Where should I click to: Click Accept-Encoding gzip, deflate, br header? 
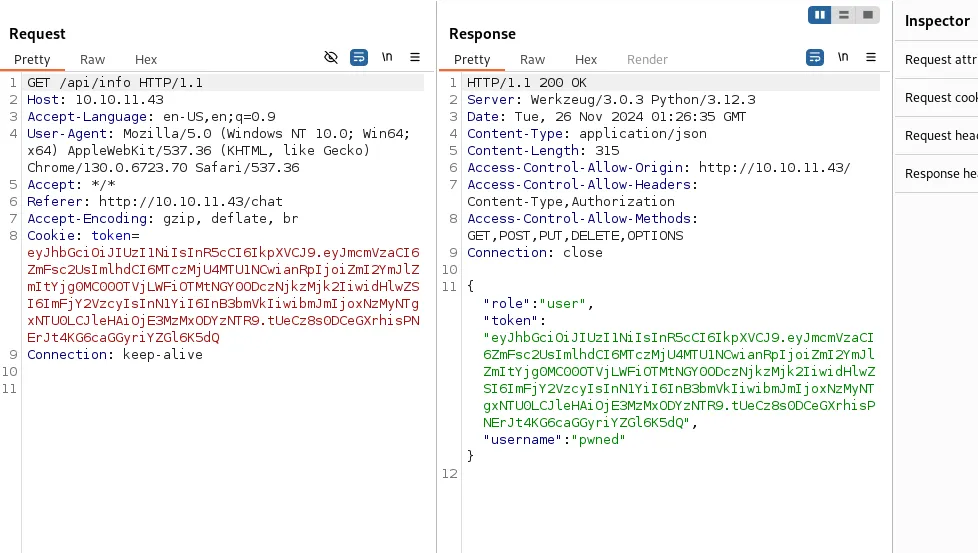[163, 218]
